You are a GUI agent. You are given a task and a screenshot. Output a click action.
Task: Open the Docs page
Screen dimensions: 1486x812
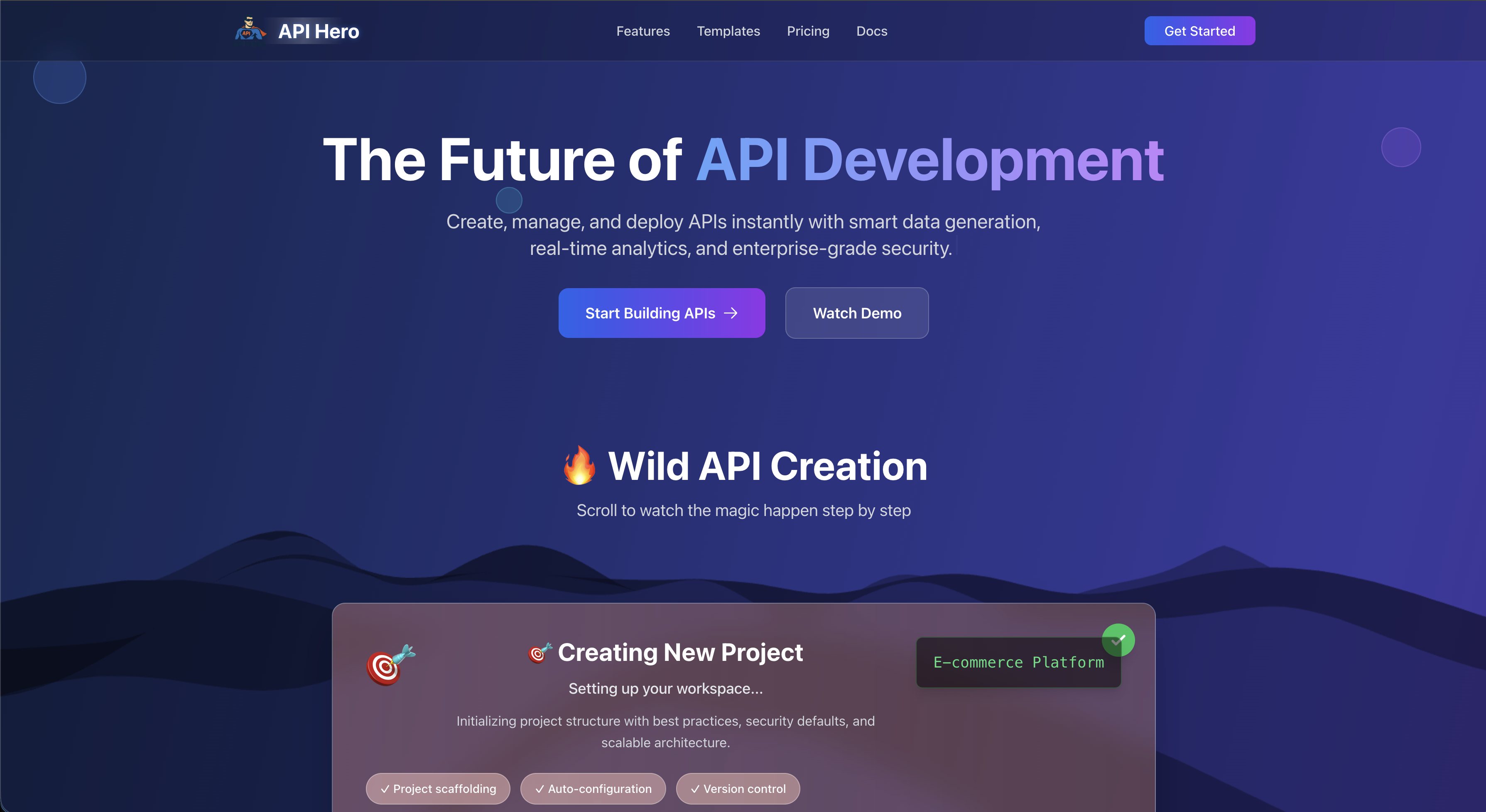(871, 31)
